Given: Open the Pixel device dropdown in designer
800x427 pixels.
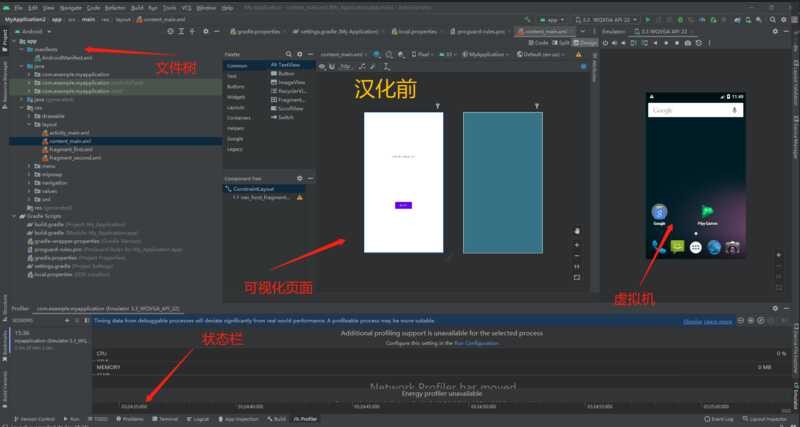Looking at the screenshot, I should coord(420,54).
